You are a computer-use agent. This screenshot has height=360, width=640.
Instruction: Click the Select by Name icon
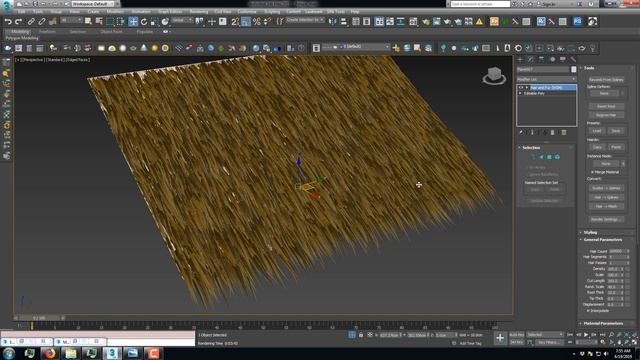(x=99, y=22)
